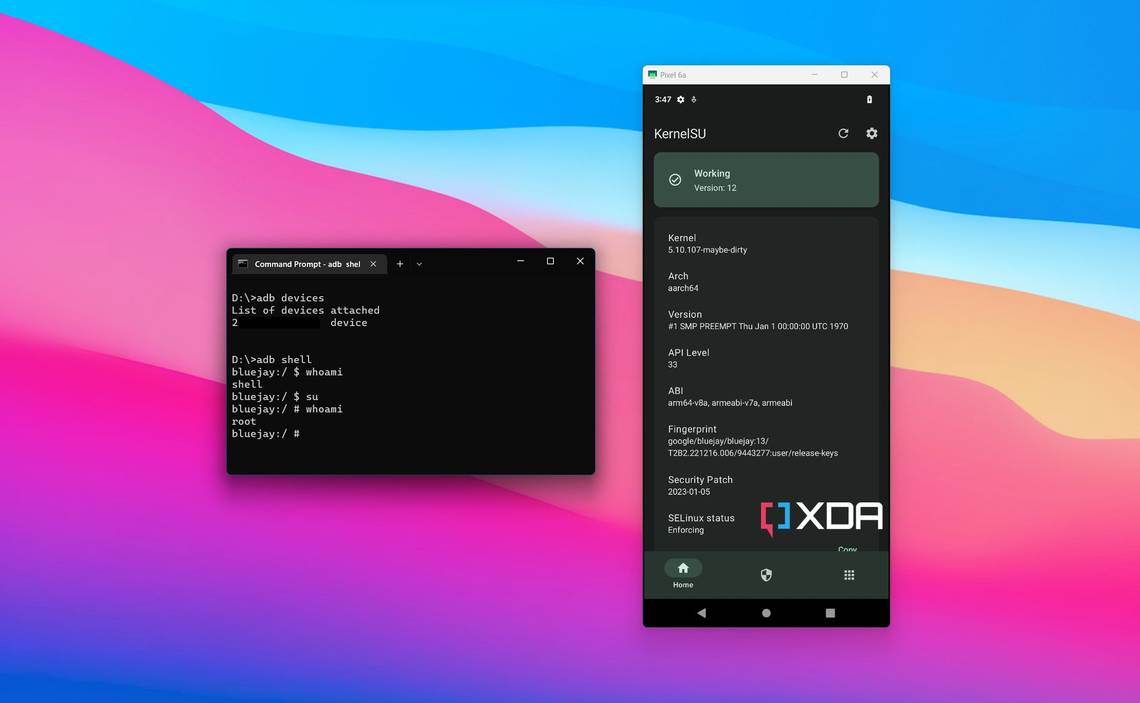
Task: Open KernelSU settings gear in app bar
Action: pyautogui.click(x=872, y=133)
